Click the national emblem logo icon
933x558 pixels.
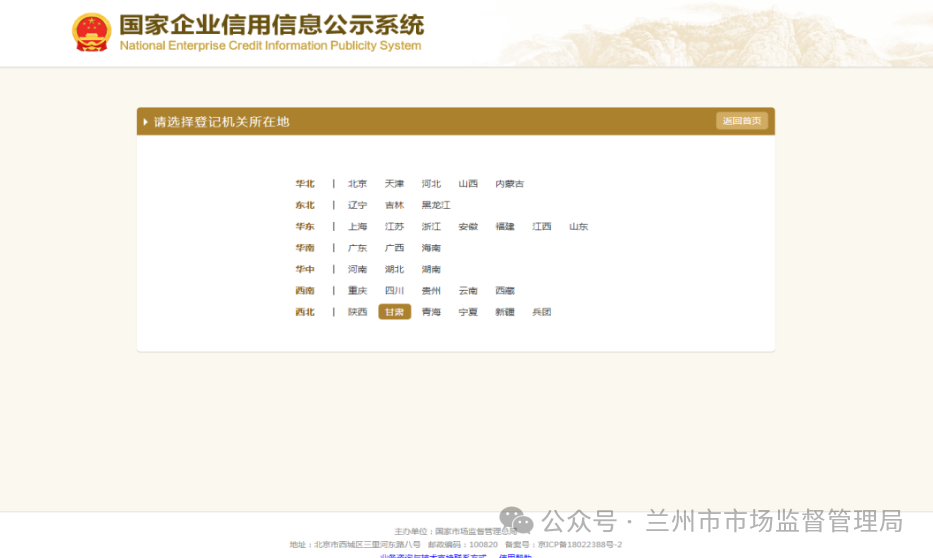91,32
